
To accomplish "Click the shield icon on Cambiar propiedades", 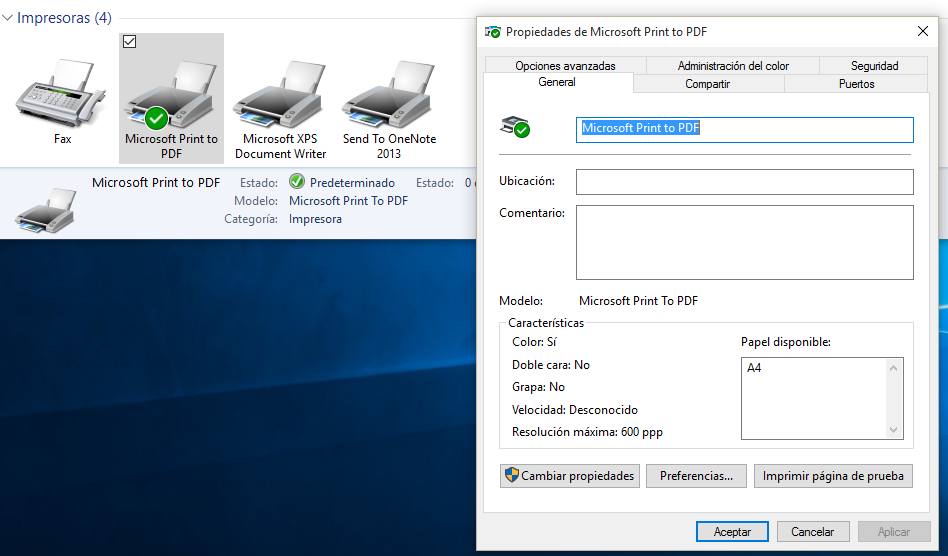I will click(x=511, y=475).
